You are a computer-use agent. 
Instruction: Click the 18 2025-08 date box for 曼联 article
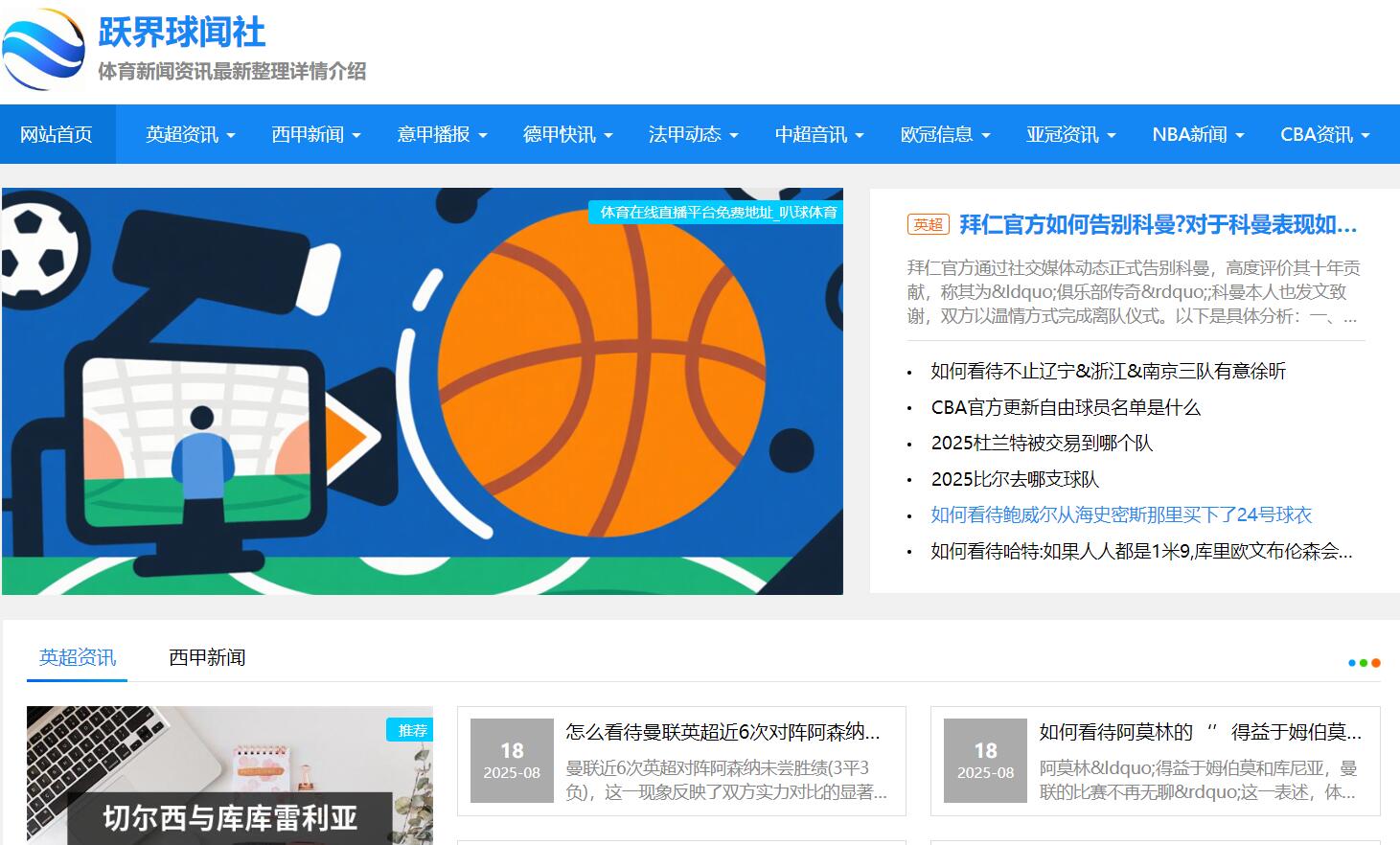click(x=512, y=761)
